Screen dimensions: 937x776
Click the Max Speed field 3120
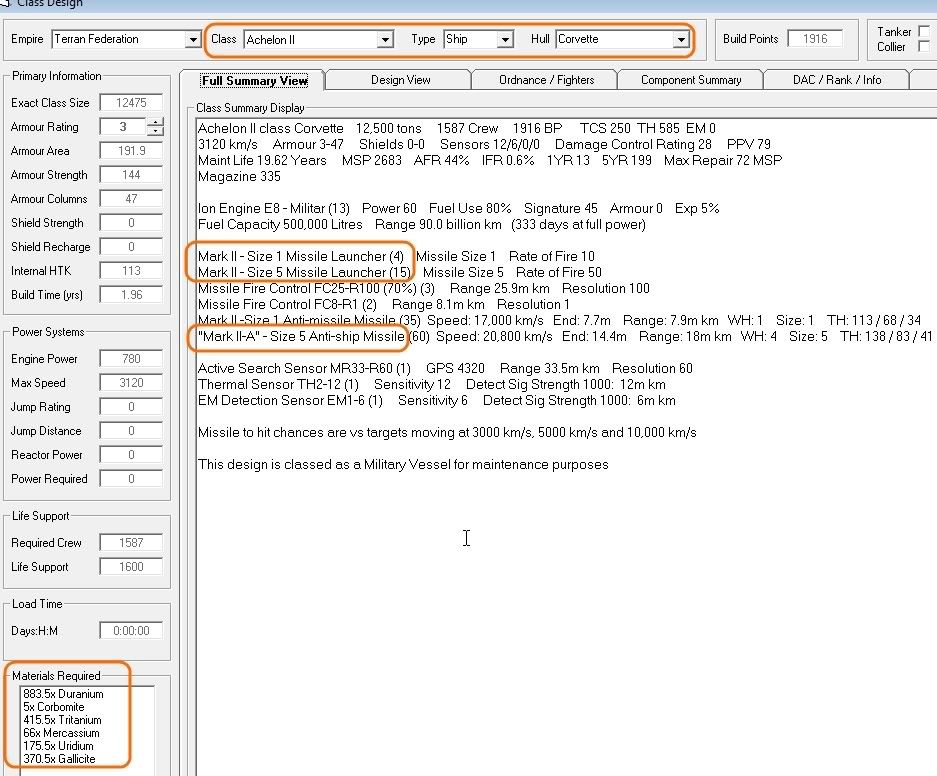click(131, 382)
